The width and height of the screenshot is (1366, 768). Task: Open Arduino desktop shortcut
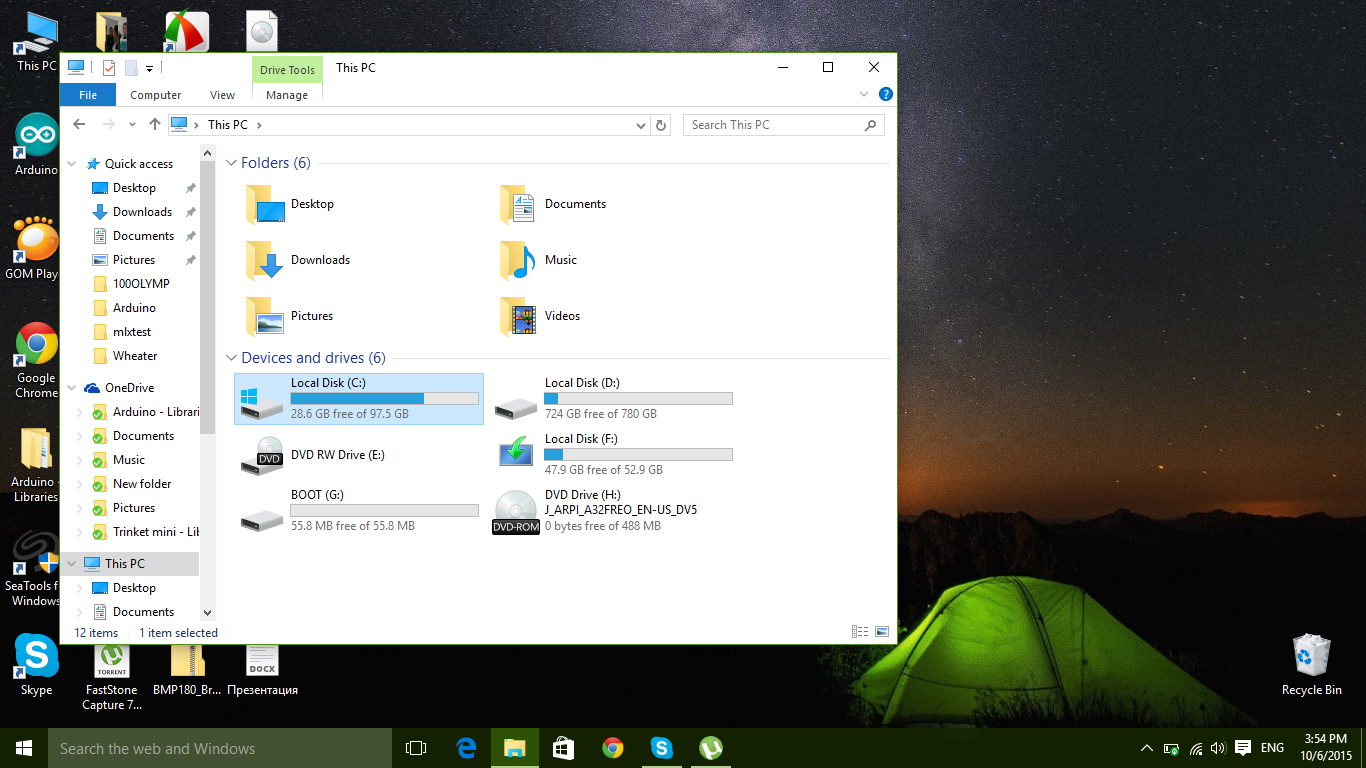tap(36, 144)
